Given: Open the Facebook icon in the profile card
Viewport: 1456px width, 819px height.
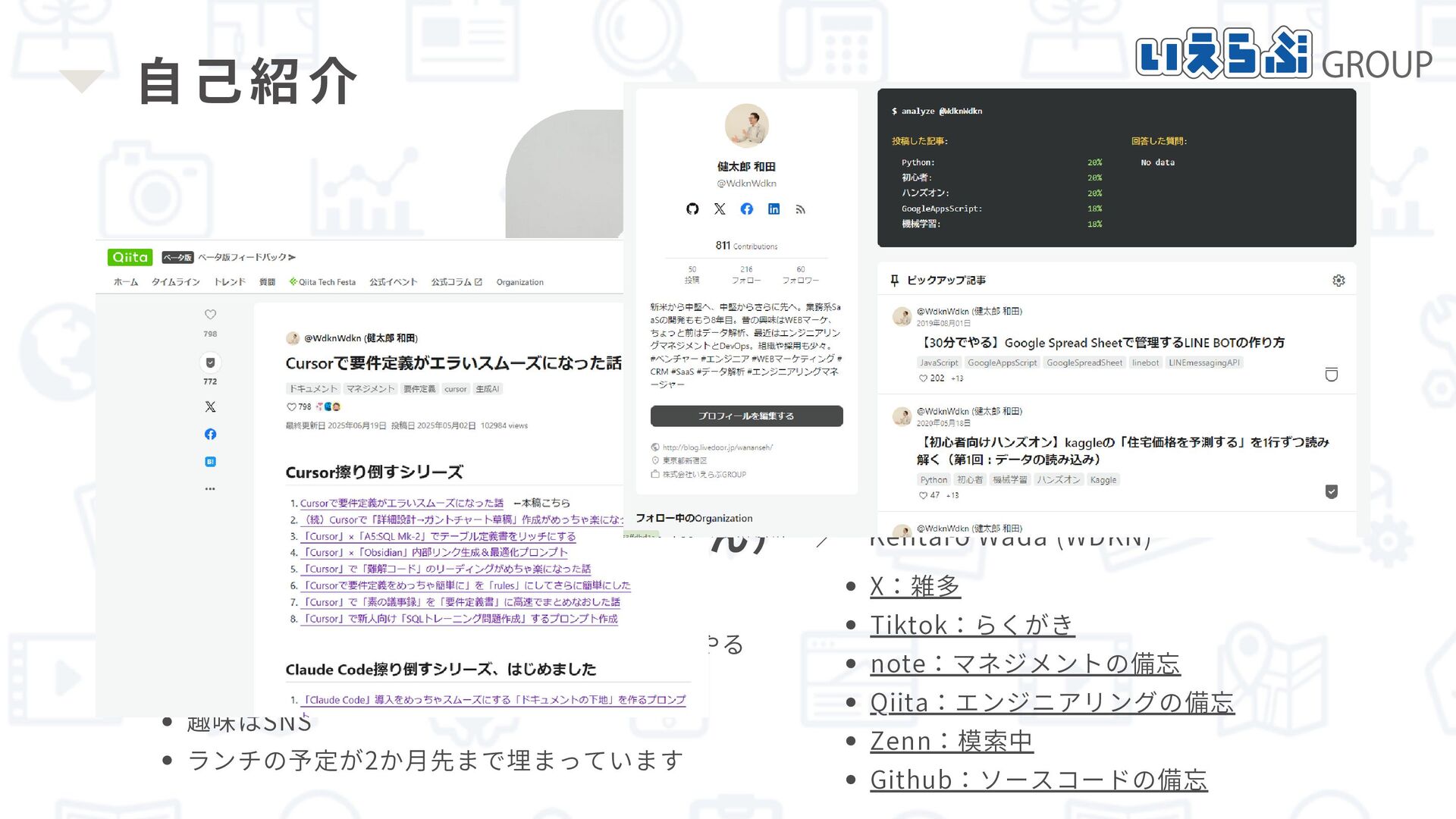Looking at the screenshot, I should pos(747,209).
